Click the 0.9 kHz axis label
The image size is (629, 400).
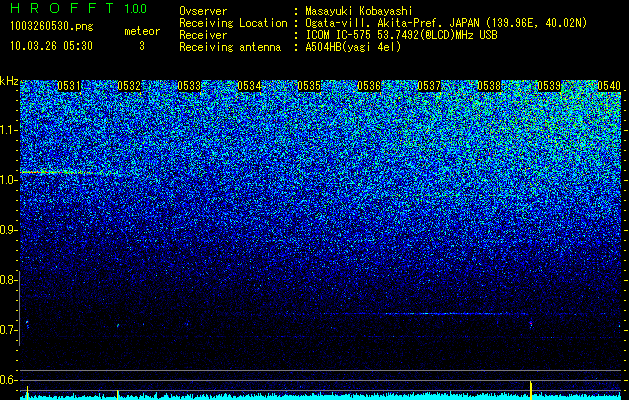(7, 230)
